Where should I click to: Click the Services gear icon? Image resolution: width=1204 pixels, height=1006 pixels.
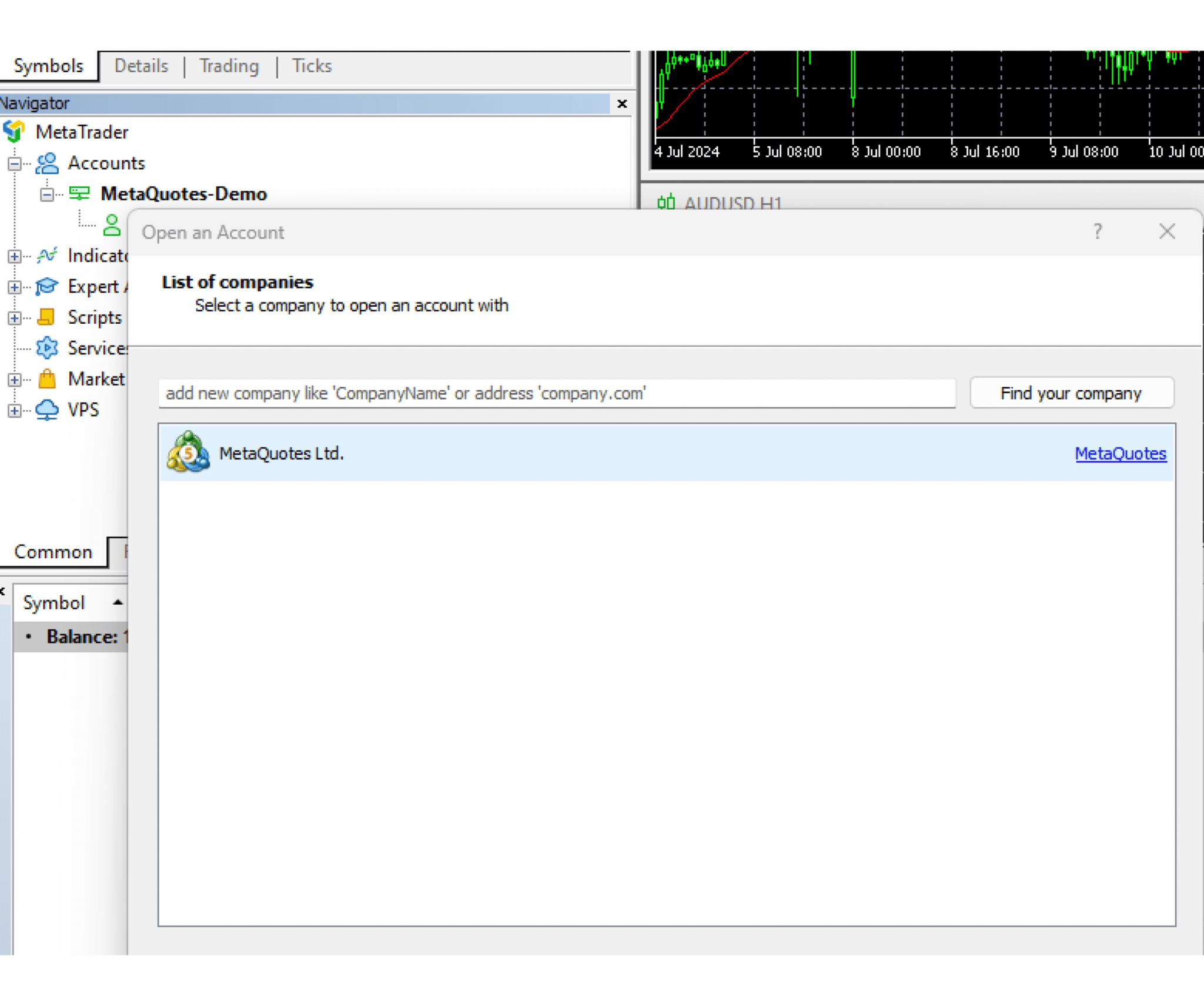[47, 348]
